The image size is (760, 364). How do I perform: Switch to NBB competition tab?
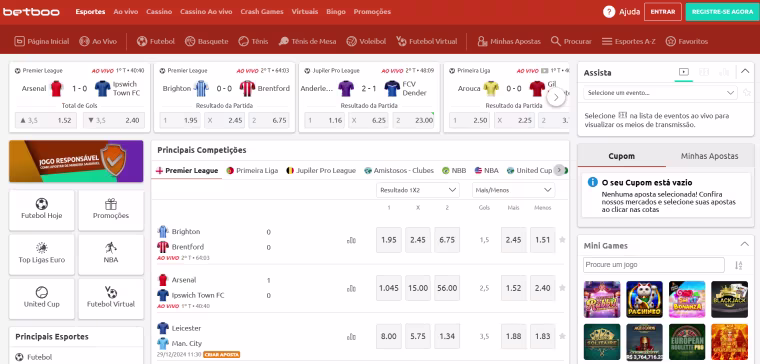454,171
